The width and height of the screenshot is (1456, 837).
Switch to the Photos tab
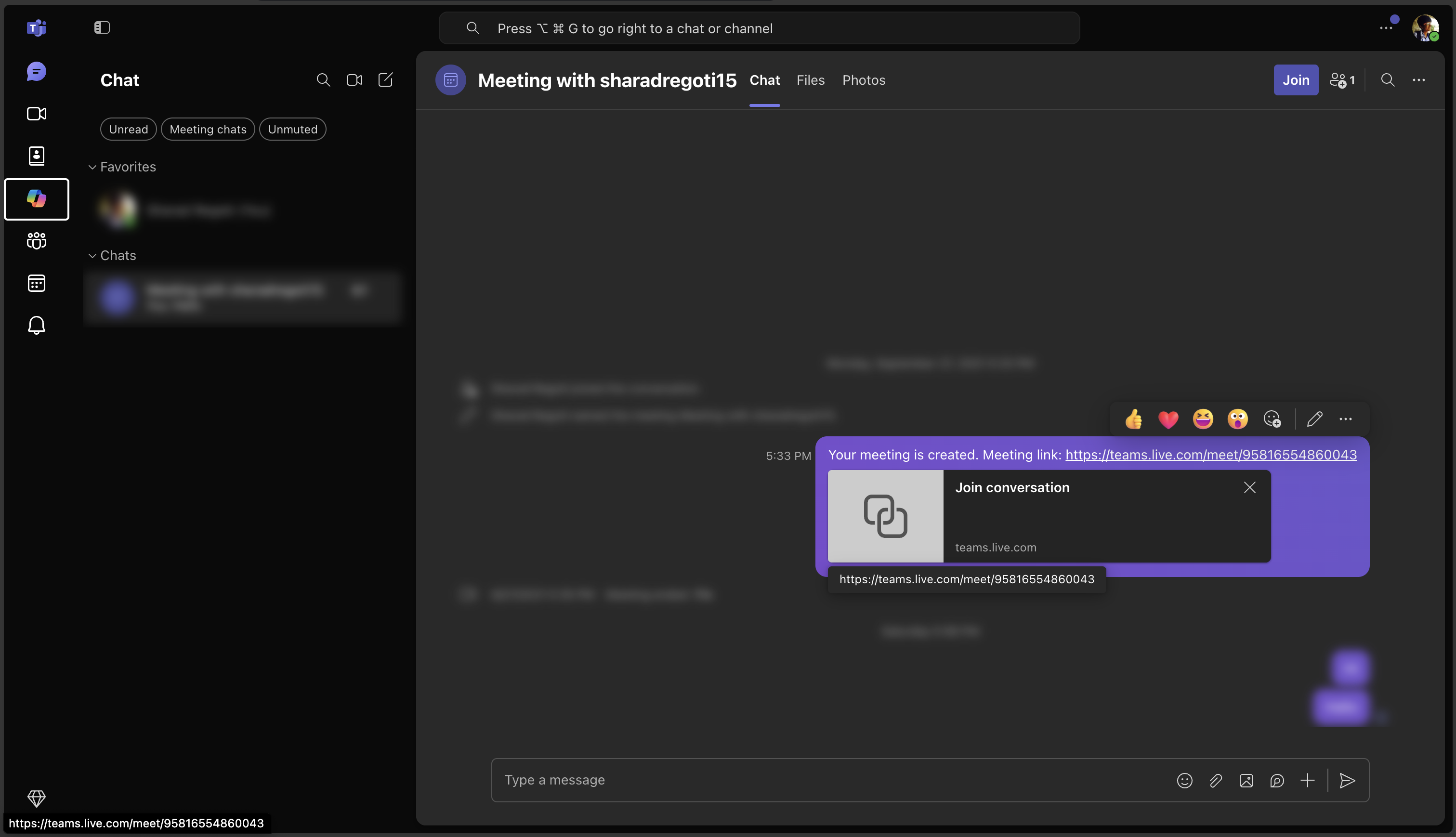(864, 80)
